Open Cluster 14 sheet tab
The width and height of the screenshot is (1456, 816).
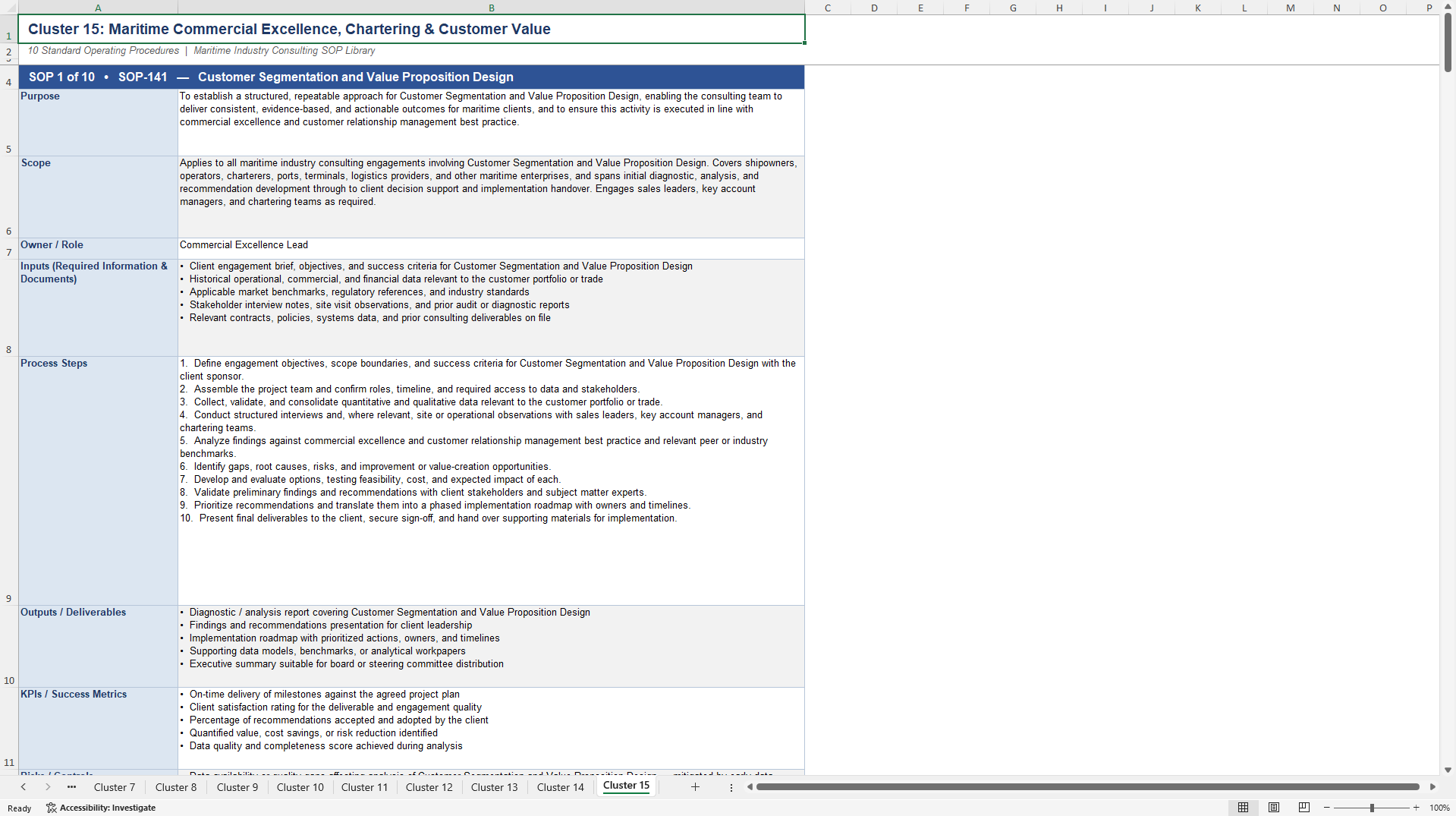tap(561, 787)
